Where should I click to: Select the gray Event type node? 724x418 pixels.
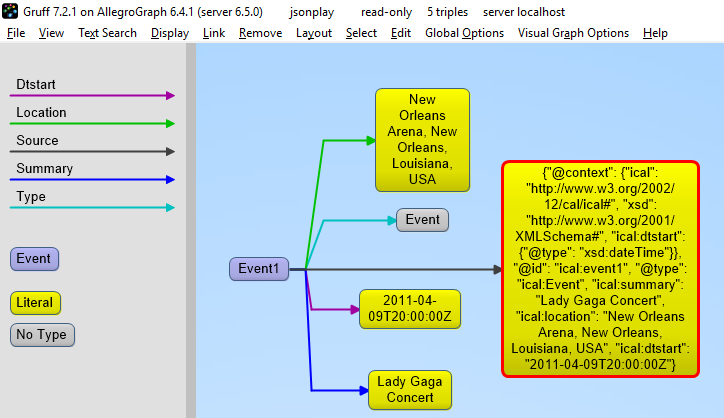click(x=422, y=220)
